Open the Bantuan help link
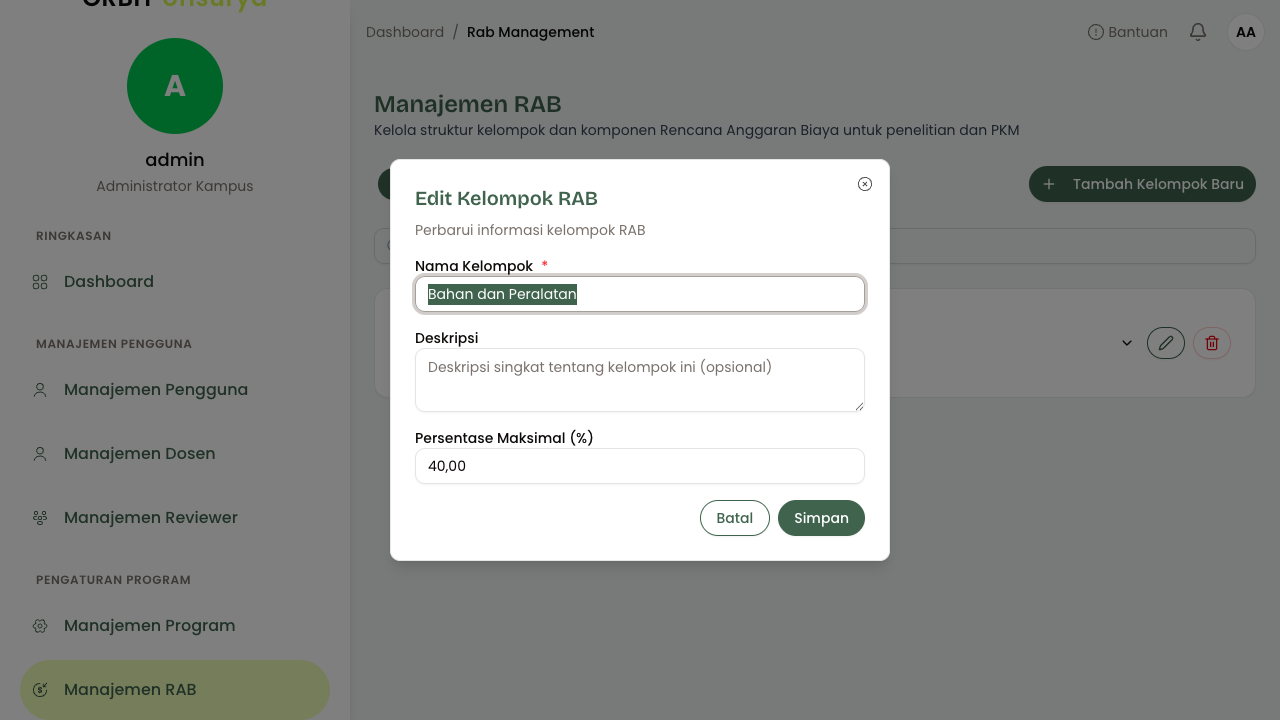This screenshot has height=720, width=1280. (x=1128, y=32)
